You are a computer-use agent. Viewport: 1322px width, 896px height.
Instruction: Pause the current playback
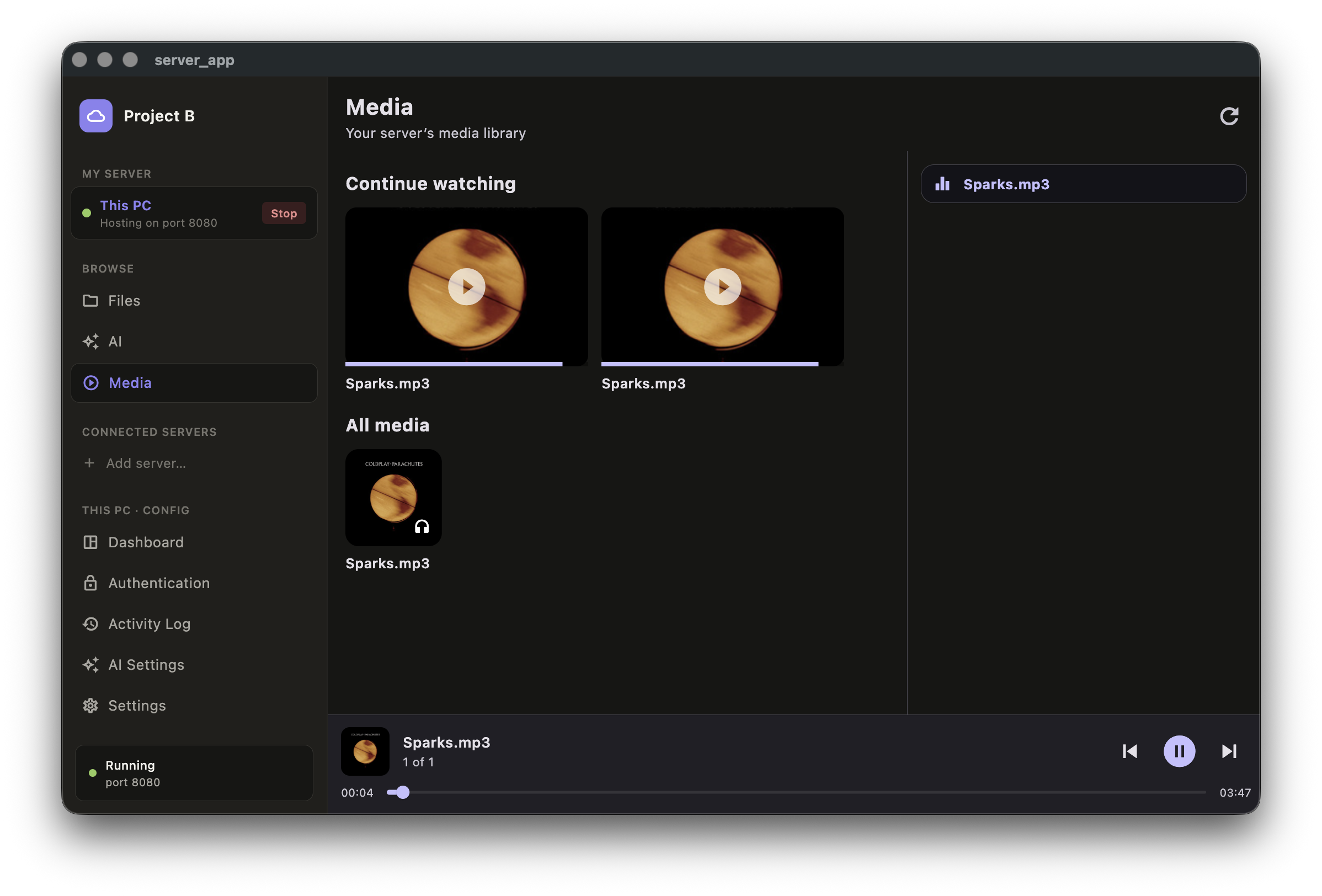coord(1179,751)
